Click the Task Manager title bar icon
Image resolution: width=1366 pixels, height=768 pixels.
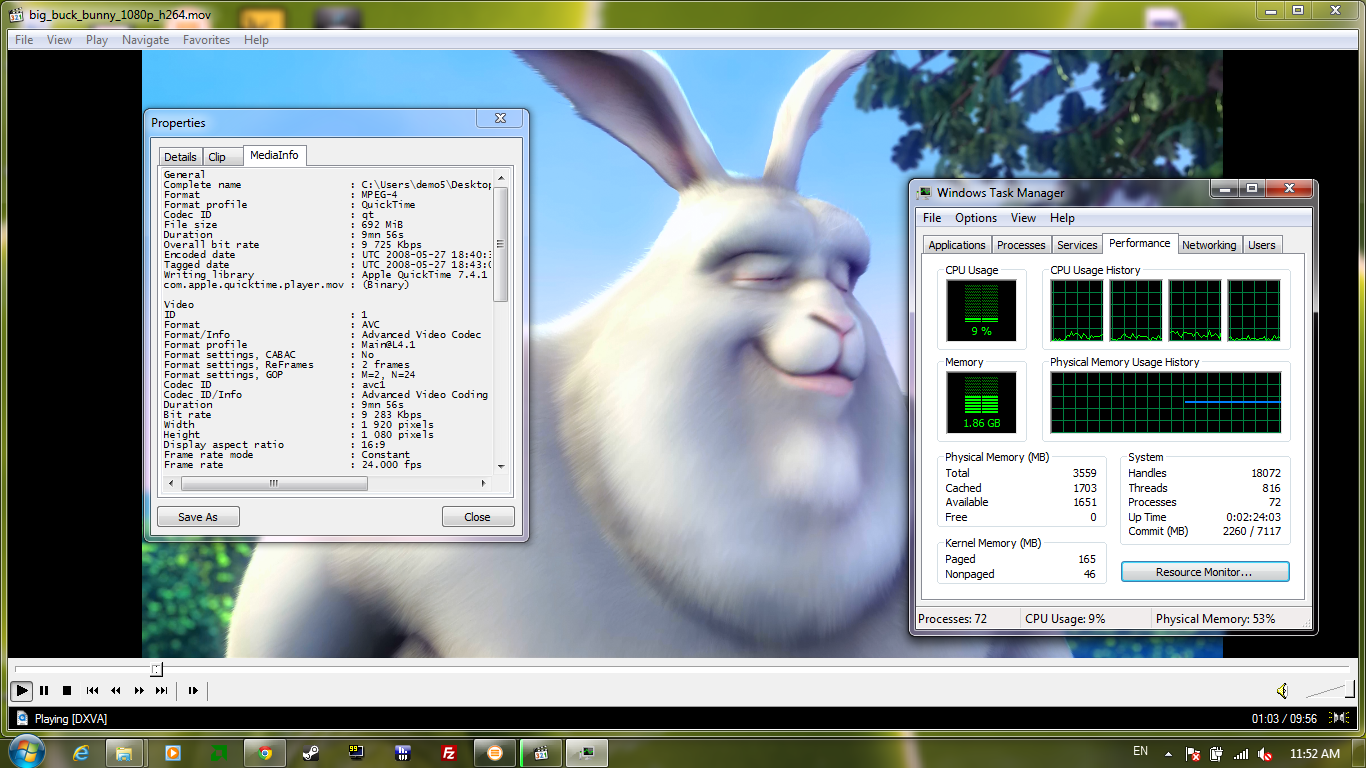pyautogui.click(x=925, y=193)
